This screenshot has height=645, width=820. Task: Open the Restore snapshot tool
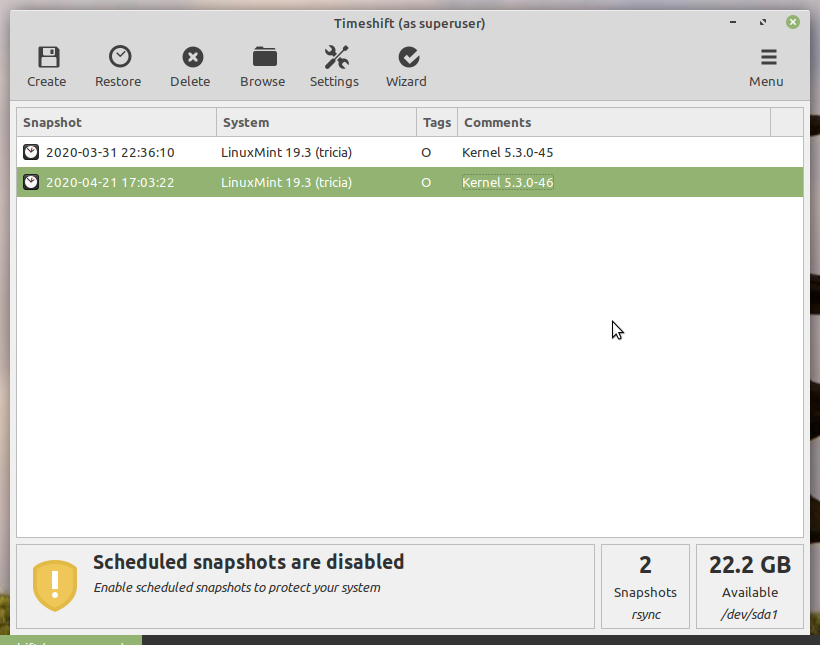click(x=118, y=67)
